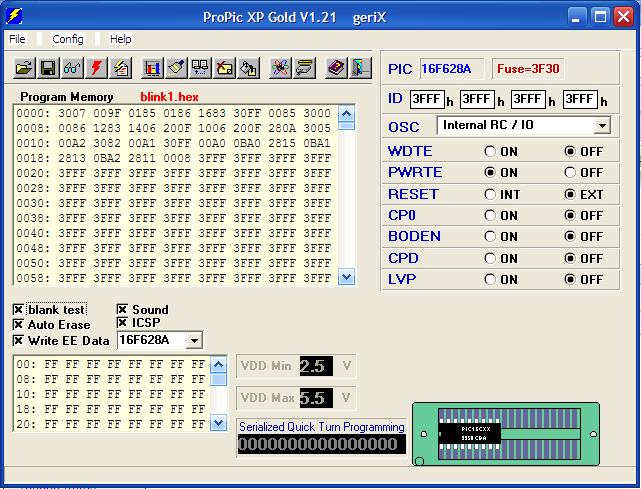Click the green ZIF socket chip image
The image size is (641, 489).
(x=506, y=434)
